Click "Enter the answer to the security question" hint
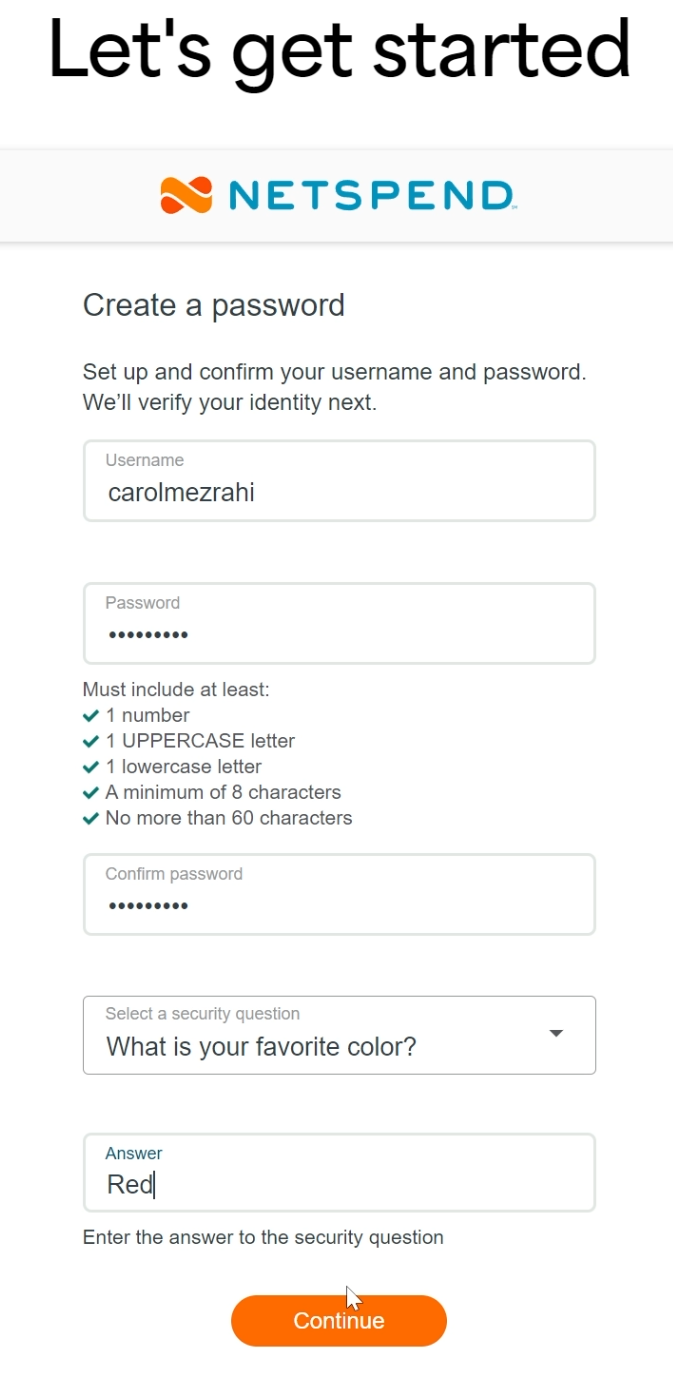 point(263,1238)
